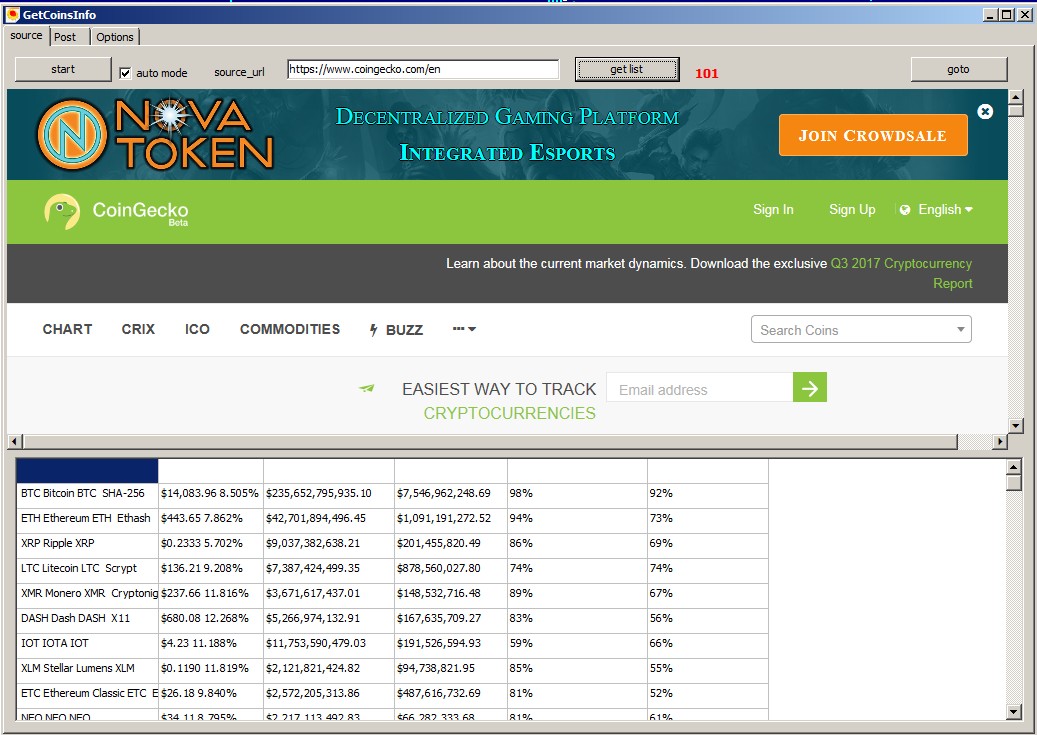The height and width of the screenshot is (735, 1037).
Task: Click the lightning bolt Buzz icon
Action: (x=374, y=329)
